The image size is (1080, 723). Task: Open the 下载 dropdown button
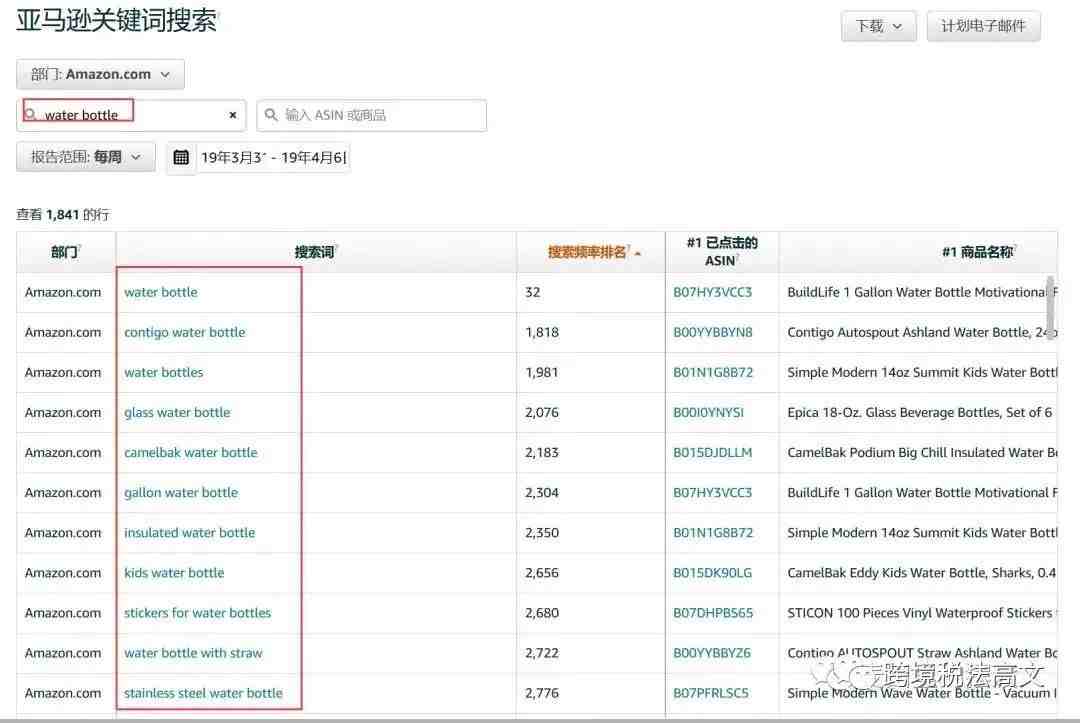tap(878, 26)
